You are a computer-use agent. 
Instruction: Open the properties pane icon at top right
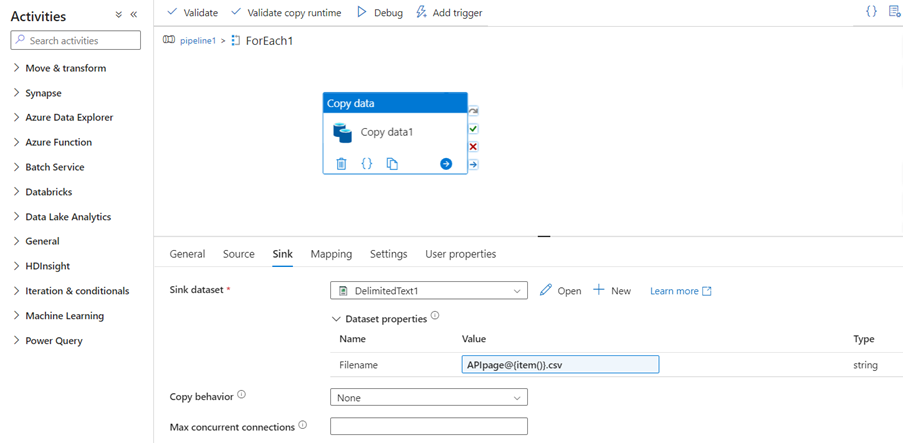click(x=894, y=12)
